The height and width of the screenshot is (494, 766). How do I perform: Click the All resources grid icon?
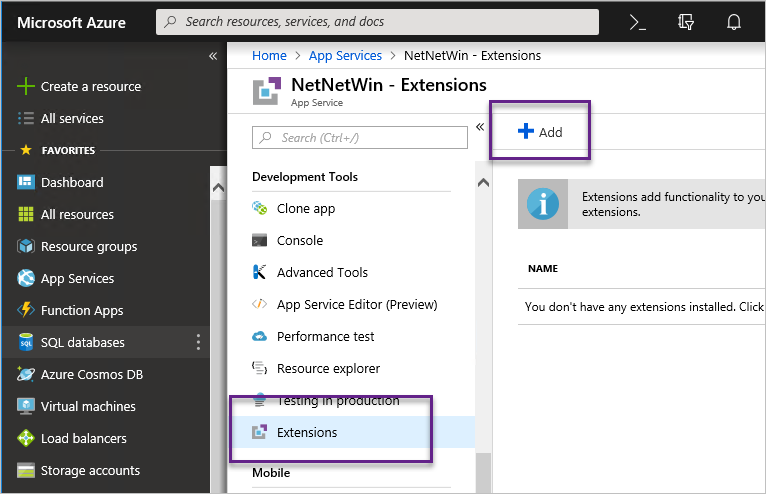click(x=25, y=214)
